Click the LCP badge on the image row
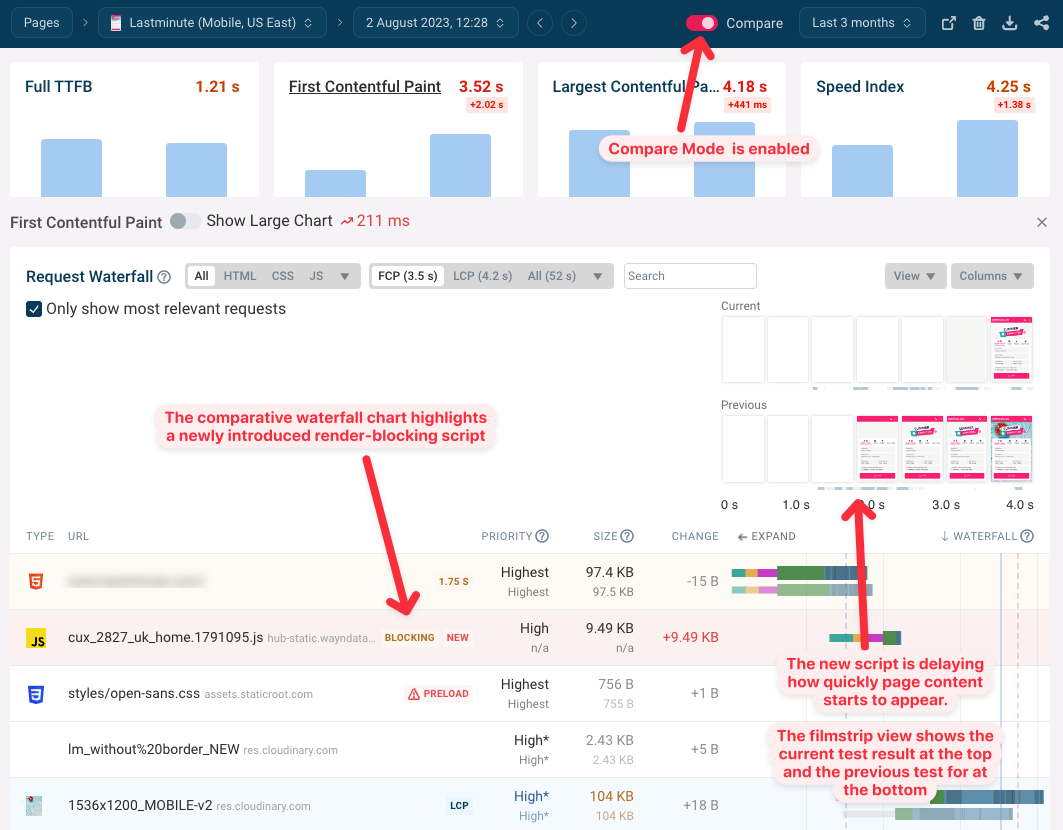 (x=459, y=806)
